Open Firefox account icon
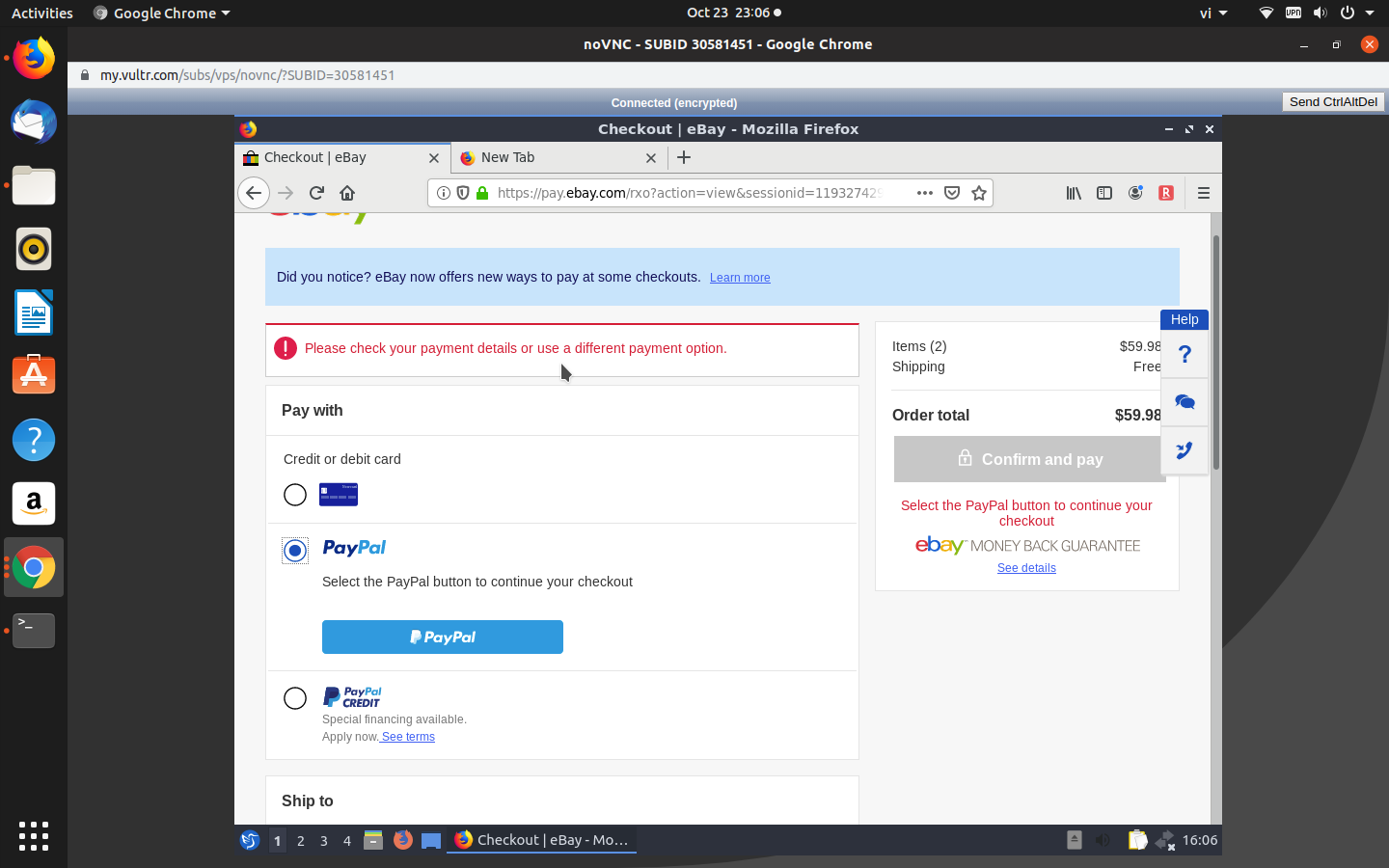 [1135, 193]
